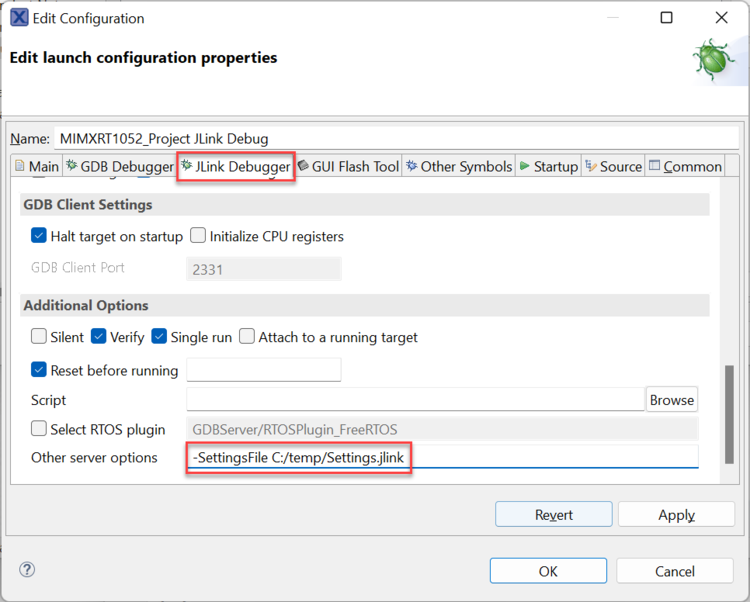This screenshot has width=750, height=602.
Task: Go to the Source tab
Action: (x=613, y=167)
